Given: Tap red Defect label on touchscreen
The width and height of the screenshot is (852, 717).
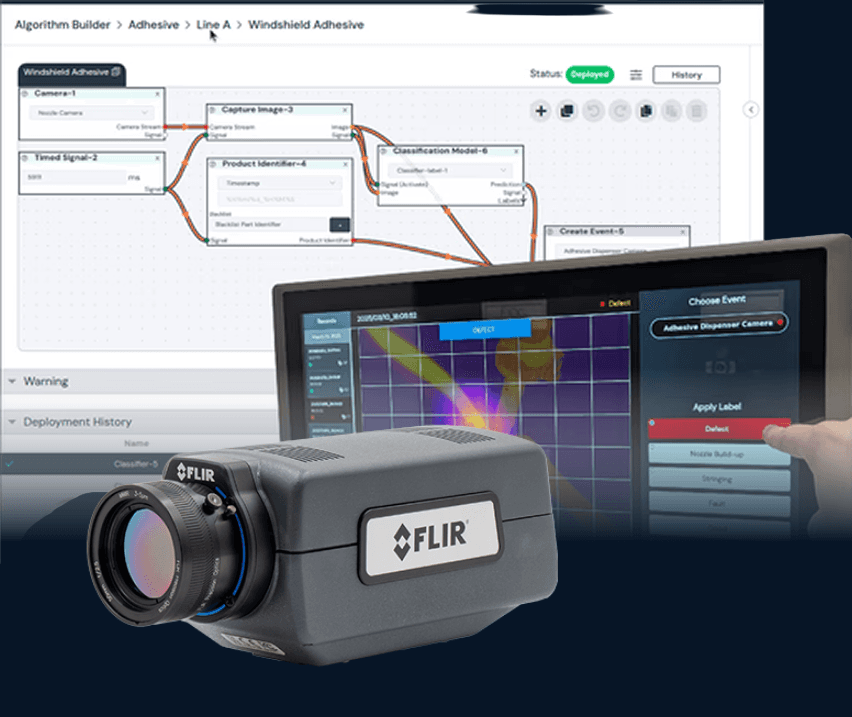Looking at the screenshot, I should [718, 429].
